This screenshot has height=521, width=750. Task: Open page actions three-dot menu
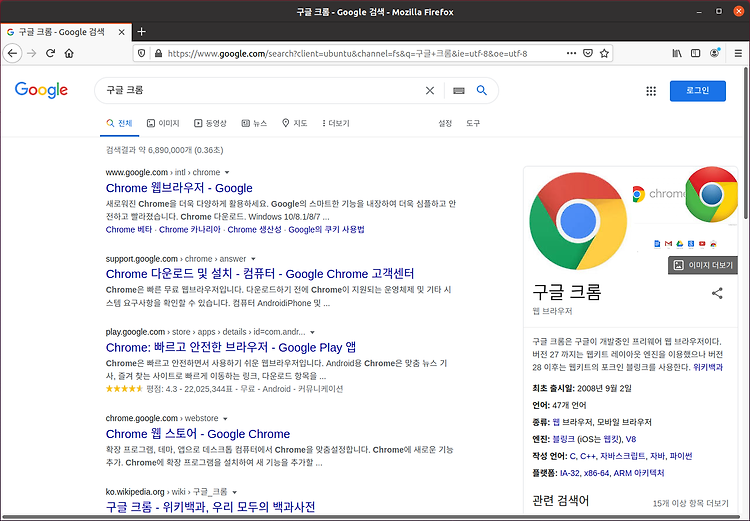pyautogui.click(x=571, y=53)
